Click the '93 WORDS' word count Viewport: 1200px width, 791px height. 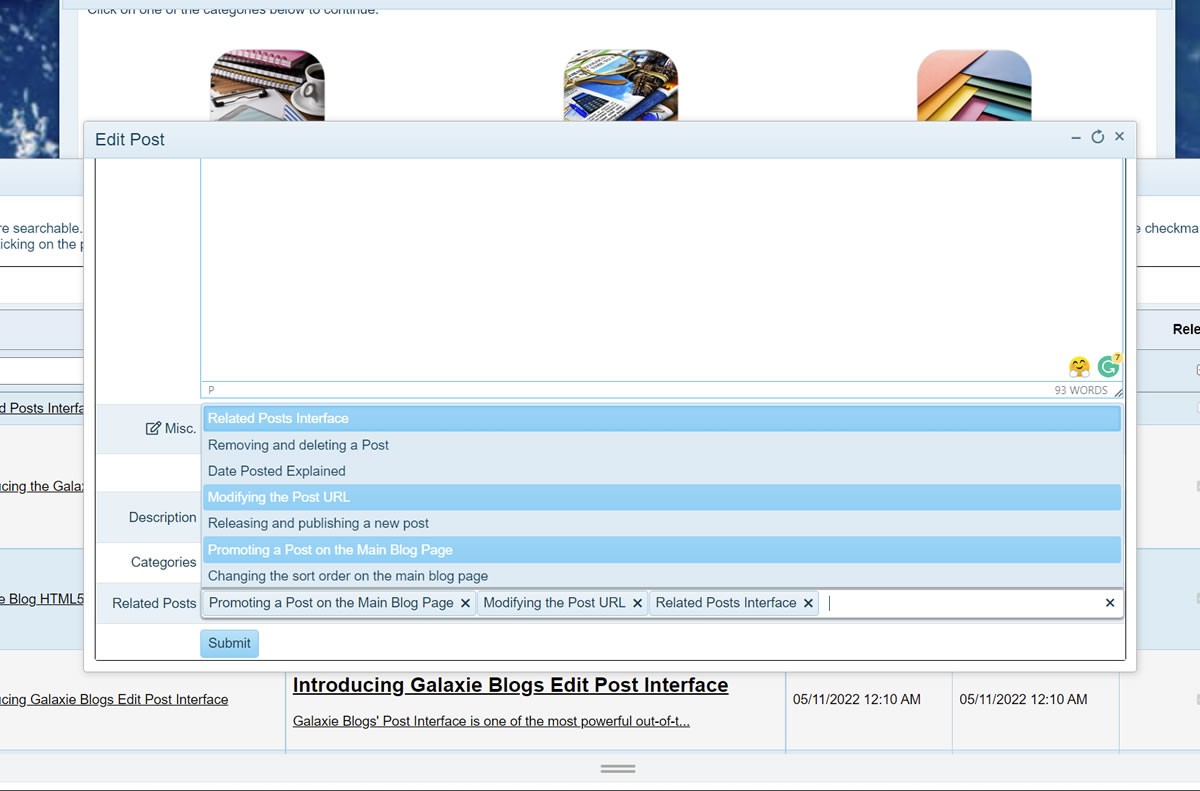(1081, 390)
